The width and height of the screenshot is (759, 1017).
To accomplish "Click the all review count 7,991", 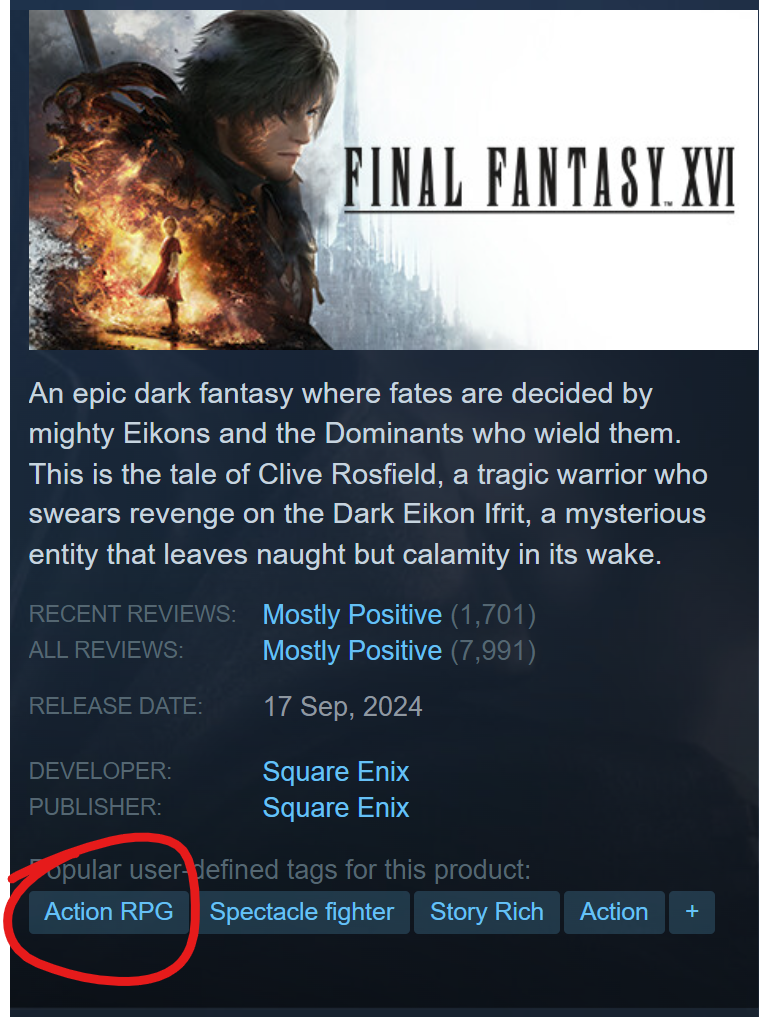I will tap(493, 651).
